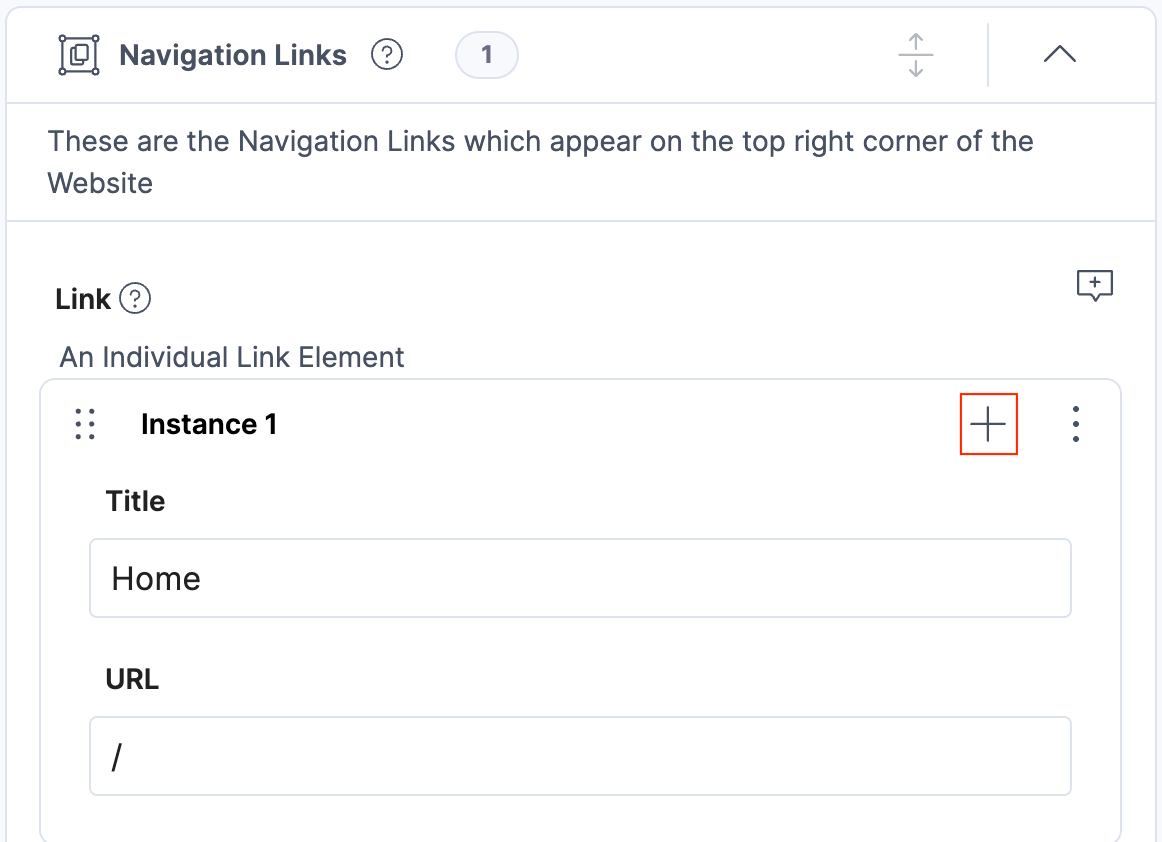Add a new Link instance with plus
This screenshot has height=842, width=1162.
(988, 425)
